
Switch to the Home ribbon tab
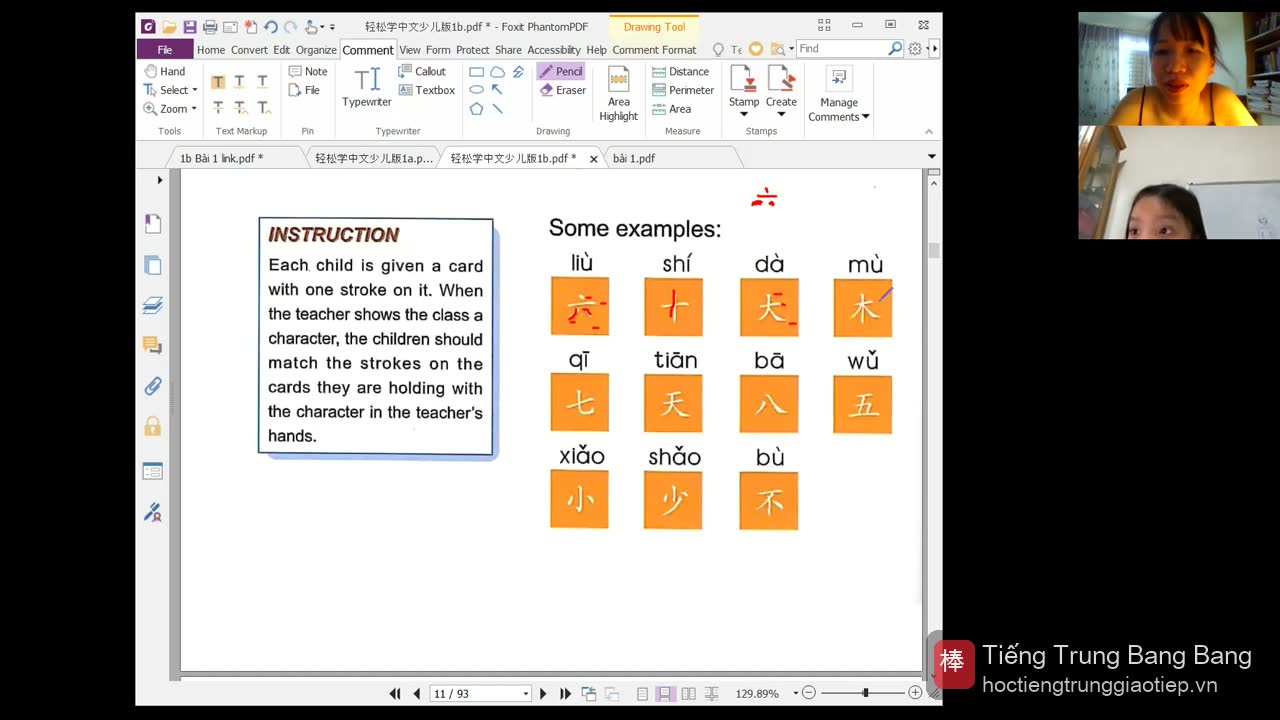(211, 50)
